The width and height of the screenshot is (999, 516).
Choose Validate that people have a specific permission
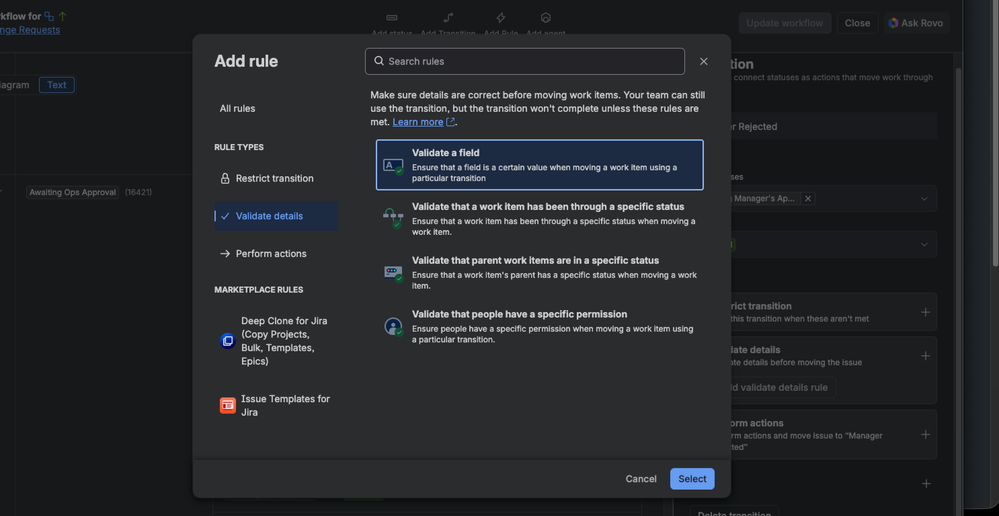click(540, 326)
